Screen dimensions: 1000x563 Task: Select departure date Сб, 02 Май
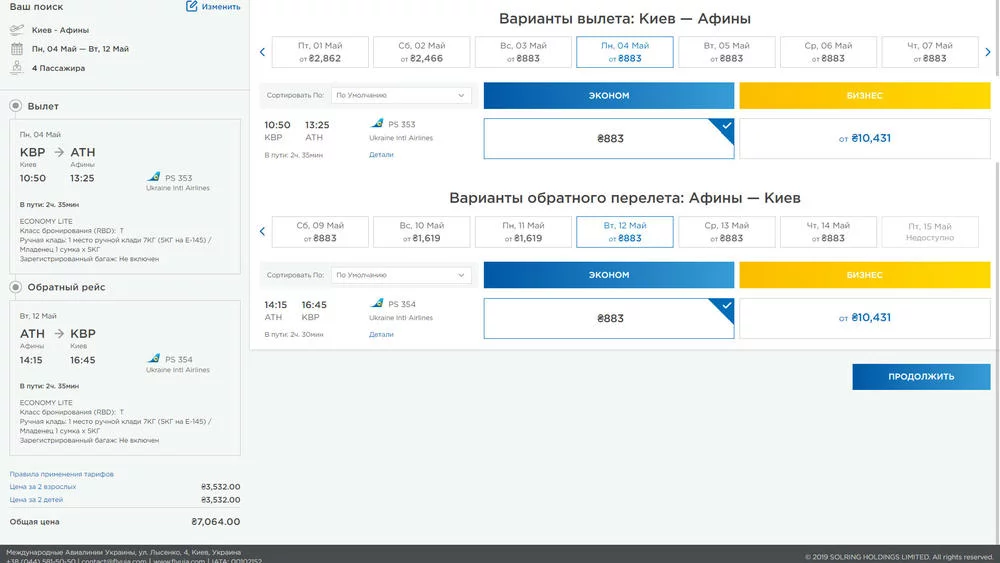point(422,52)
